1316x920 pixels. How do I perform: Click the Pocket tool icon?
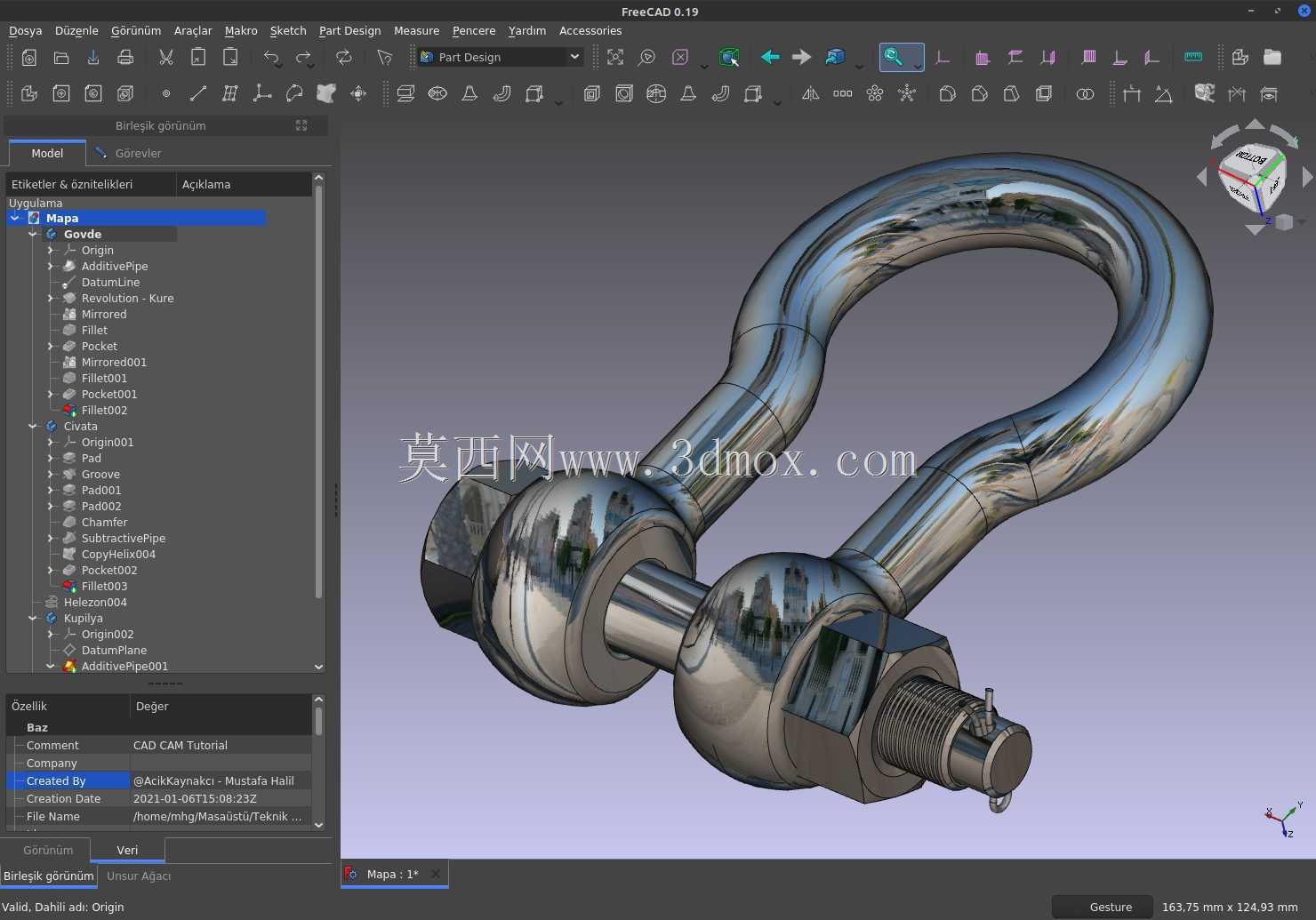click(592, 93)
